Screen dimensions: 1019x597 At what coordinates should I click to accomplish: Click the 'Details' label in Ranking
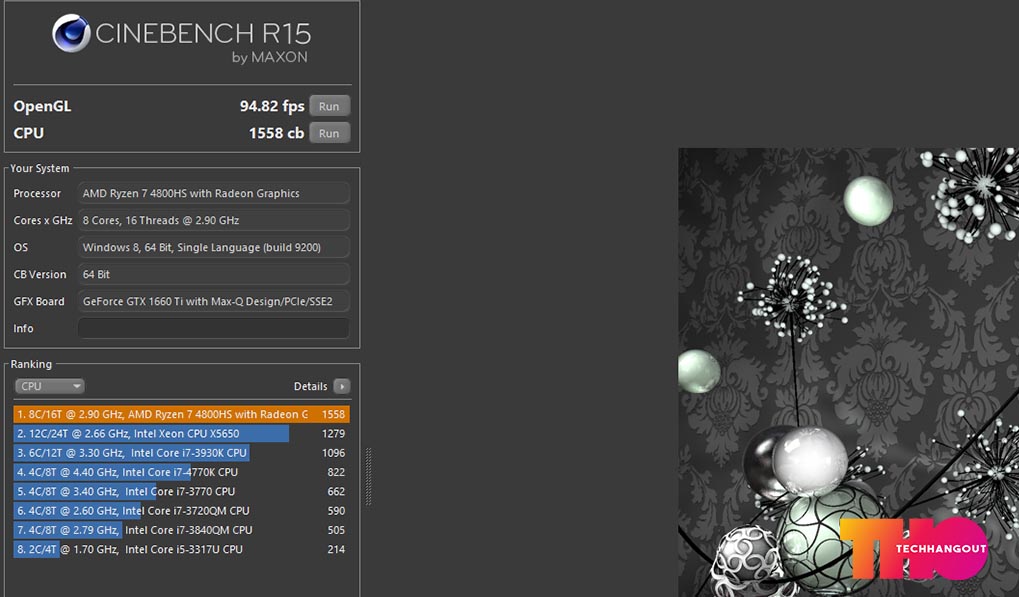pos(311,387)
